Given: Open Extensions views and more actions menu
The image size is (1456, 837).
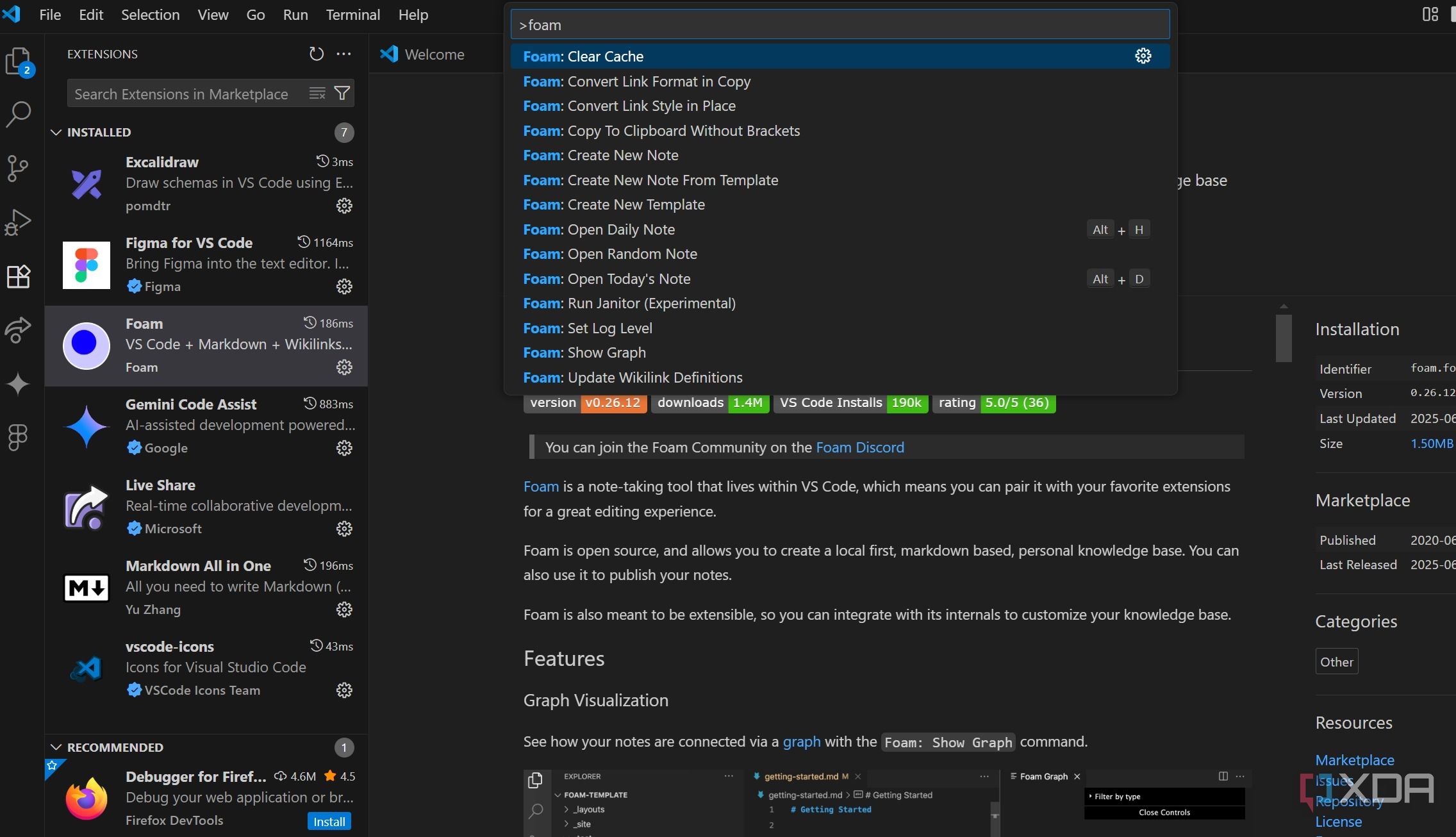Looking at the screenshot, I should coord(343,54).
